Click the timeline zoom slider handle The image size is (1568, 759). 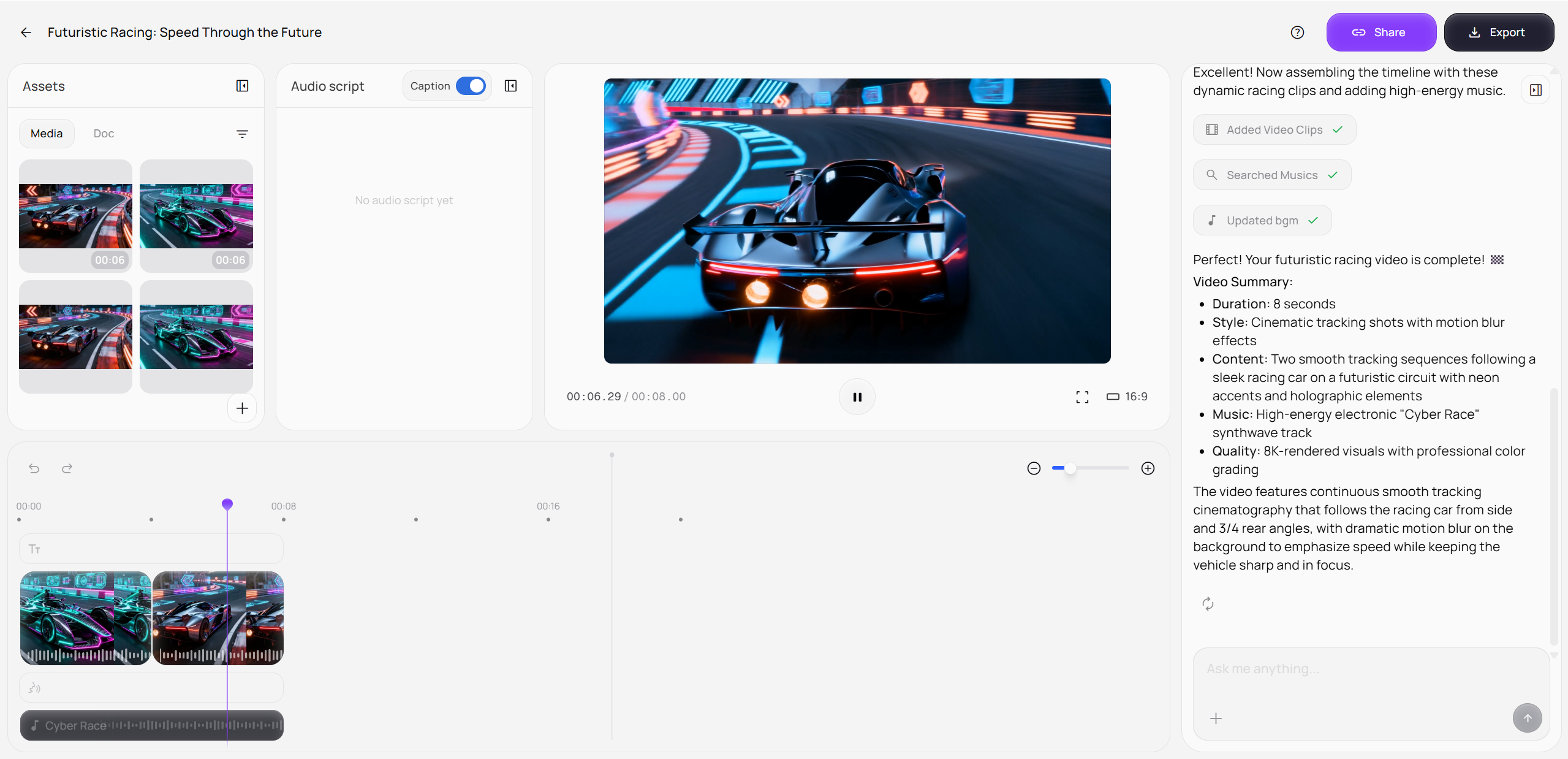1070,468
